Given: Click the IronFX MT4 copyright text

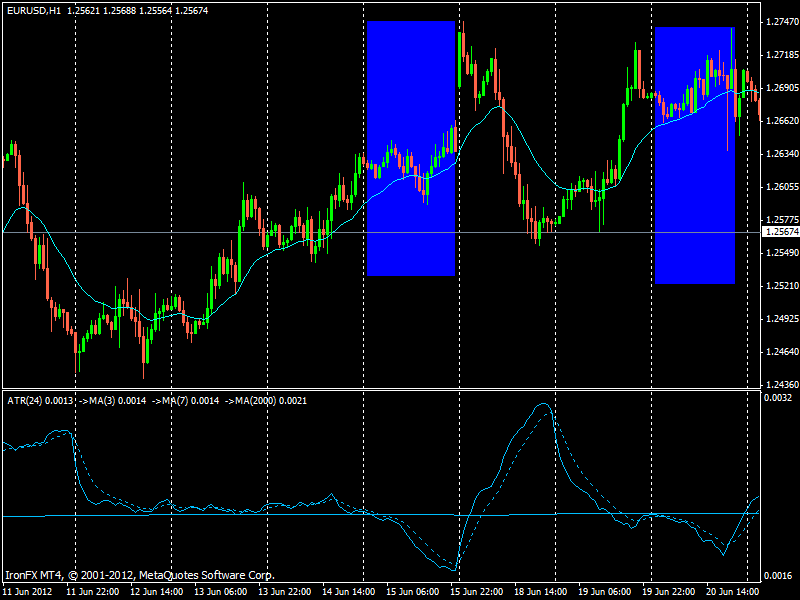Looking at the screenshot, I should [139, 575].
